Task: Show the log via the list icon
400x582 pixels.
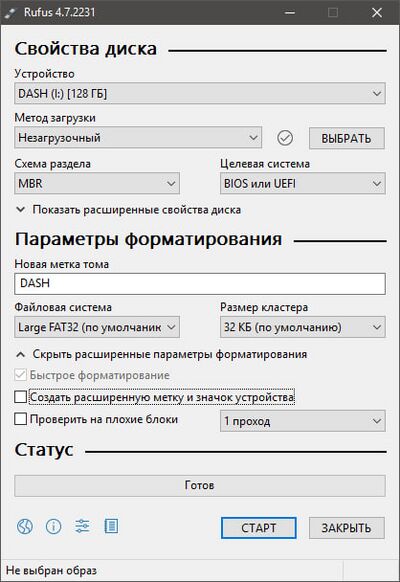Action: tap(111, 526)
